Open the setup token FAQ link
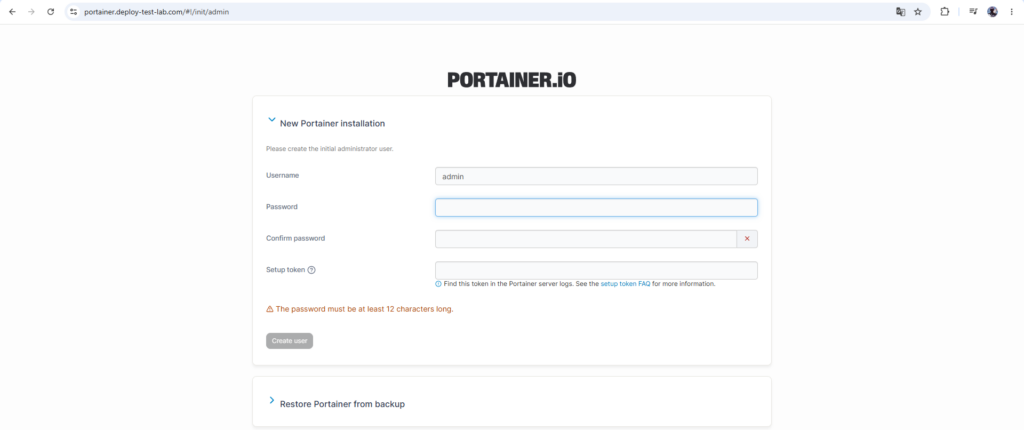 tap(625, 284)
